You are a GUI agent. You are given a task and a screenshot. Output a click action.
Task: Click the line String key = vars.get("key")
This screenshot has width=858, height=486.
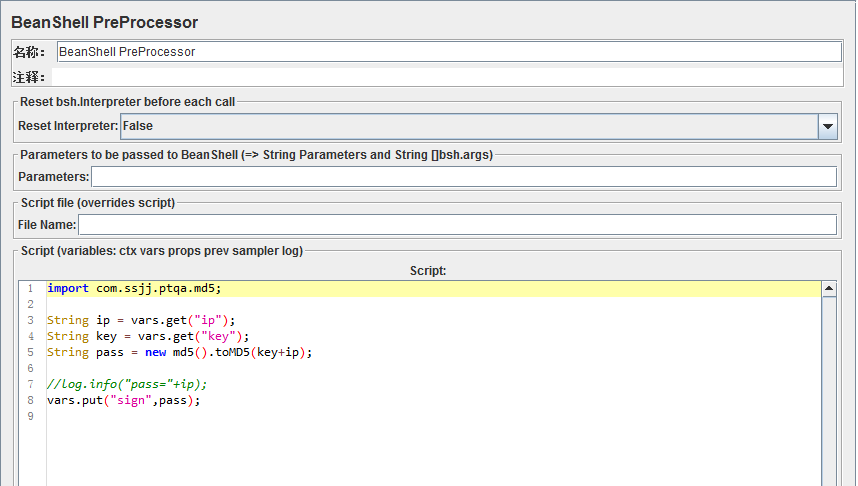pyautogui.click(x=148, y=336)
